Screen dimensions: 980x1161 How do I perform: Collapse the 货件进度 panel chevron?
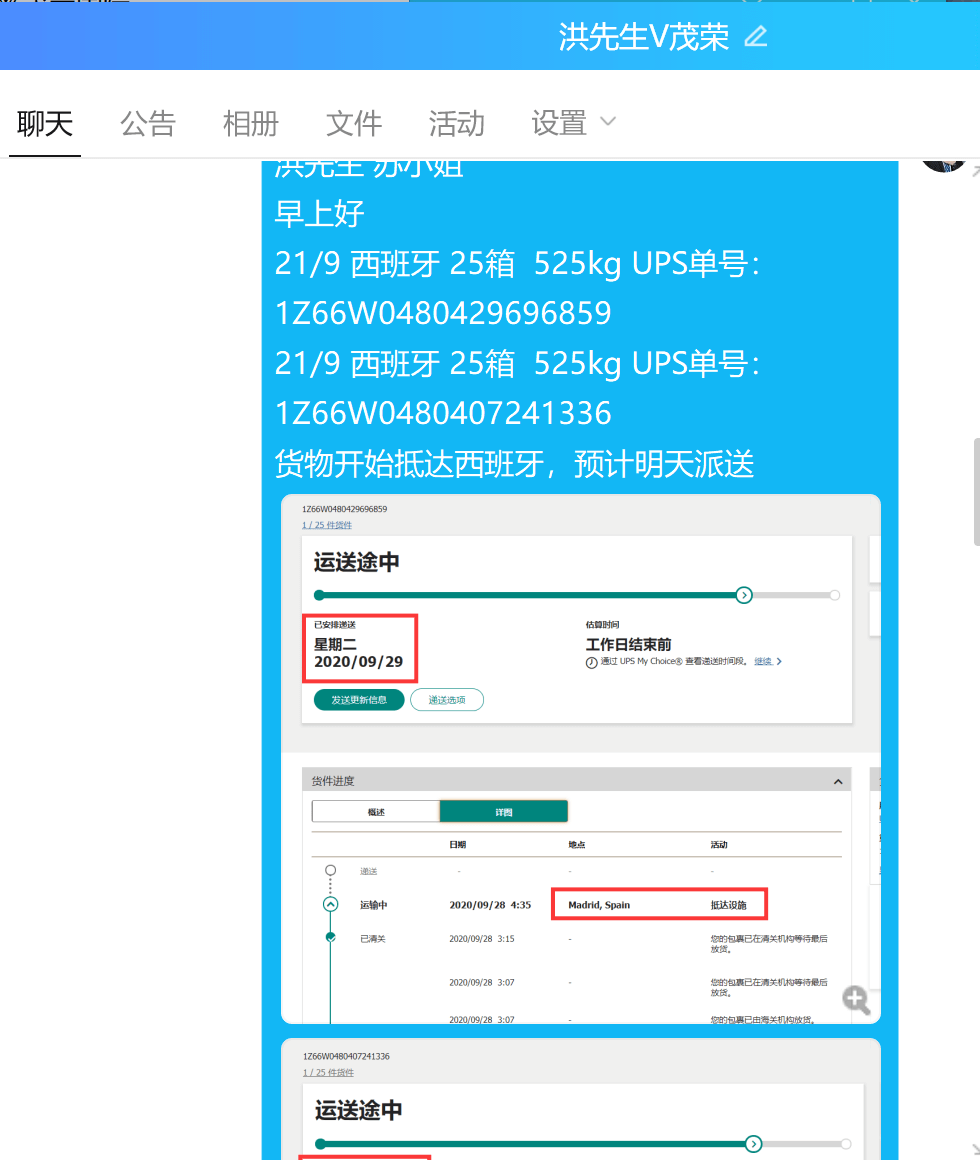click(838, 781)
